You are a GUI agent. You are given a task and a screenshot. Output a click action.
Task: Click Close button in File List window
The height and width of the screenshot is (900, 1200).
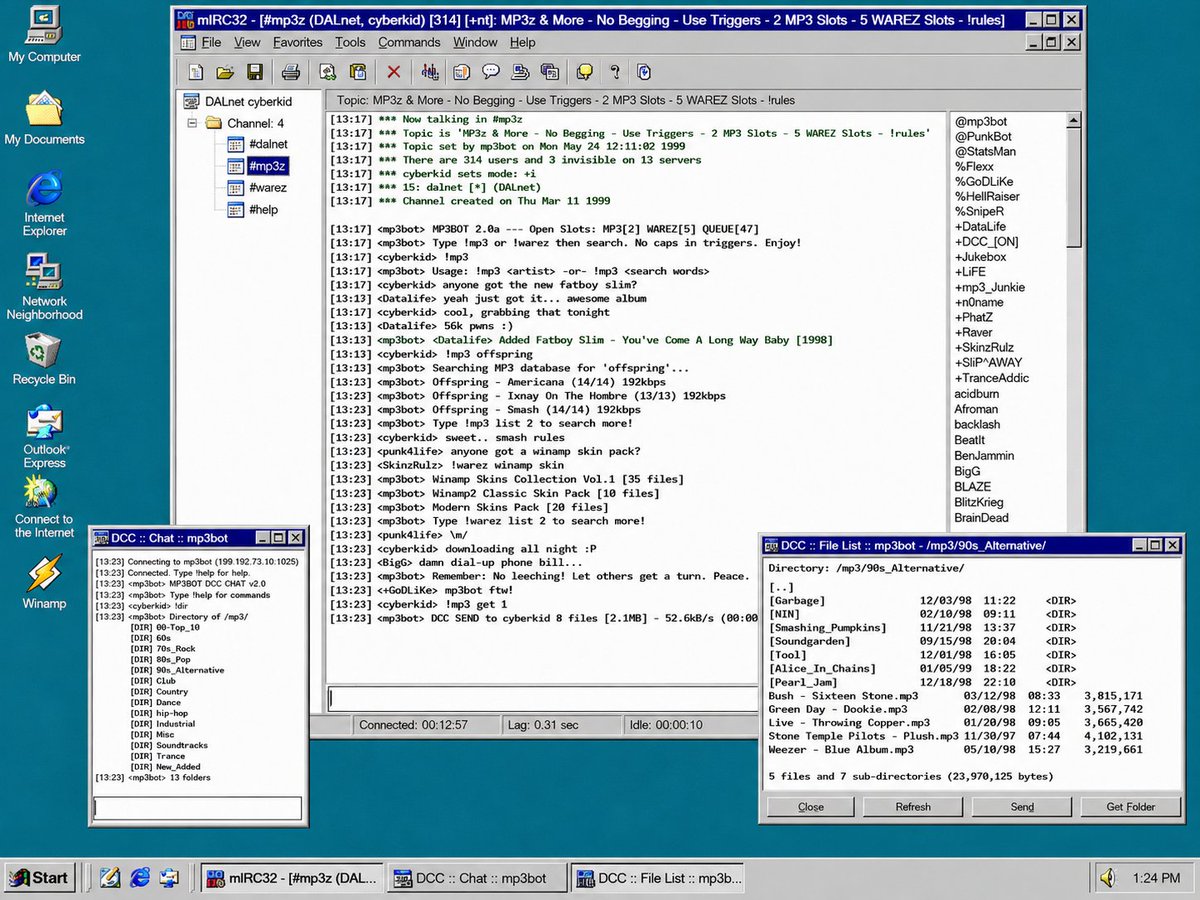(811, 806)
